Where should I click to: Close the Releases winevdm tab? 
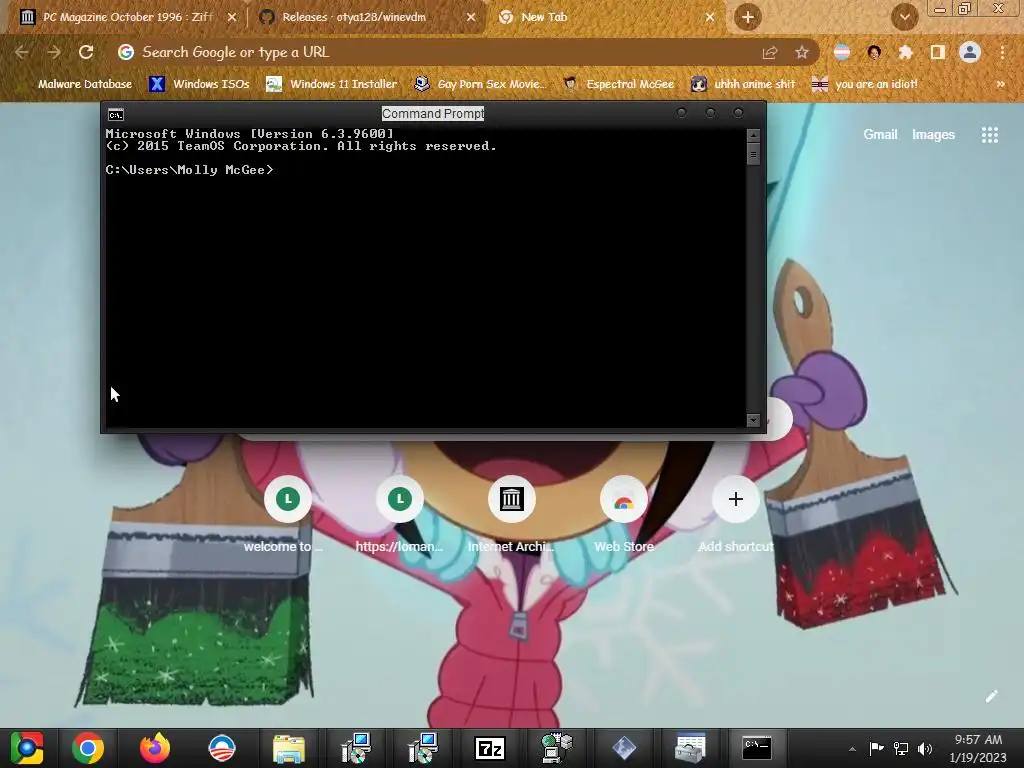pyautogui.click(x=471, y=18)
